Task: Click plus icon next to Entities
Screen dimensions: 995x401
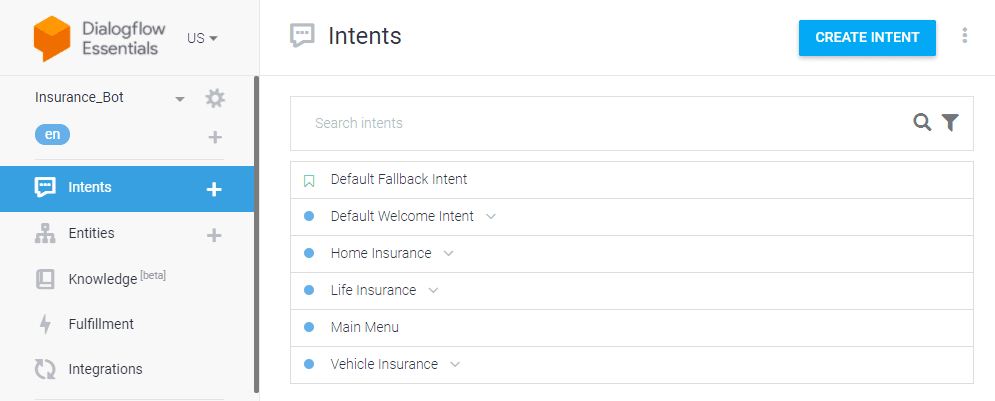Action: (x=214, y=235)
